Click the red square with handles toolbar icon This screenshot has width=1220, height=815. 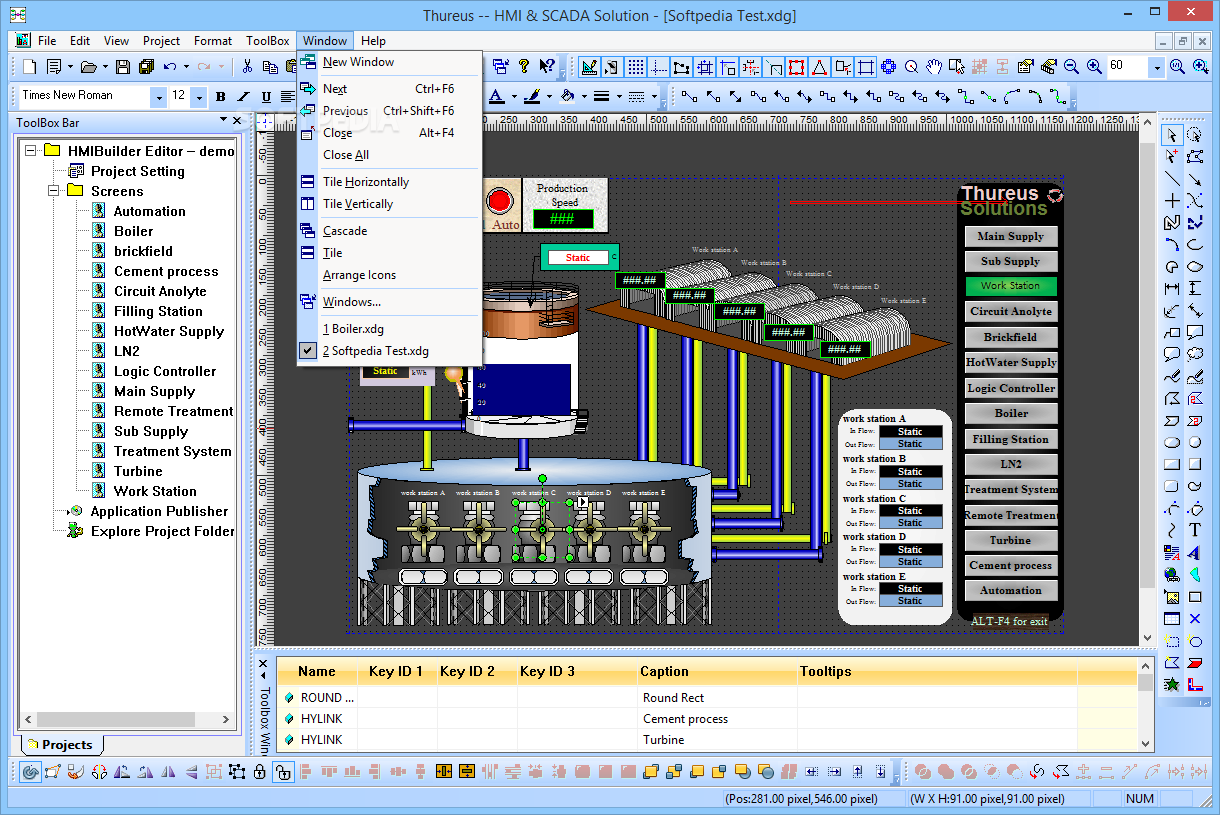(796, 67)
